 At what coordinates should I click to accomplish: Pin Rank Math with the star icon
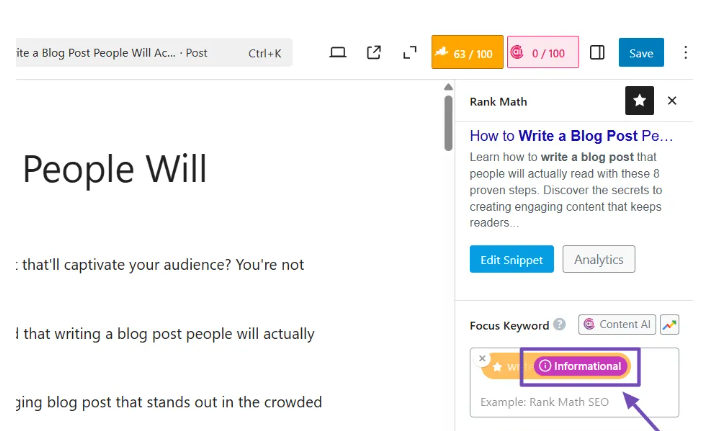click(x=639, y=101)
